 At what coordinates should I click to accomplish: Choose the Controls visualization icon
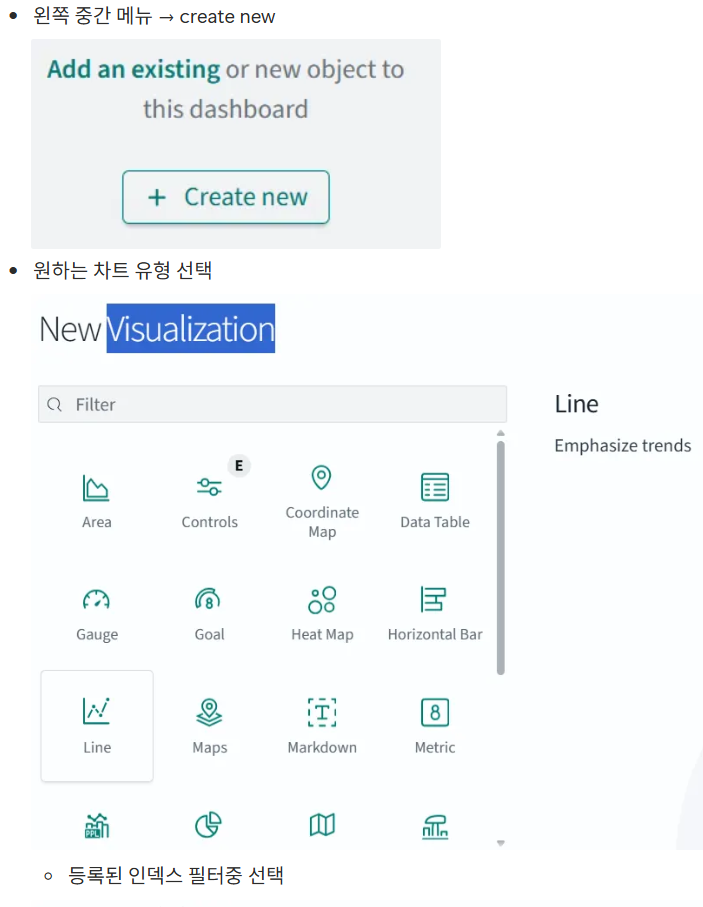pos(209,486)
